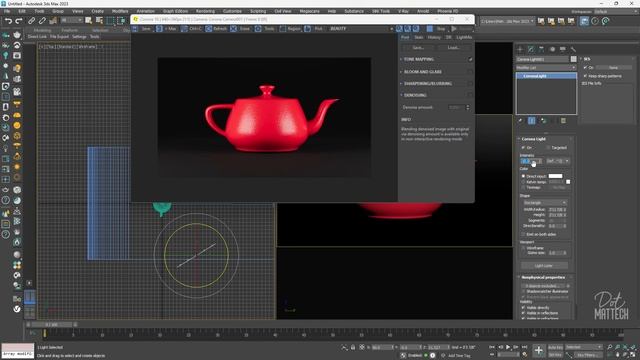This screenshot has height=360, width=640.
Task: Toggle the Visible in reflections checkbox
Action: pos(524,313)
